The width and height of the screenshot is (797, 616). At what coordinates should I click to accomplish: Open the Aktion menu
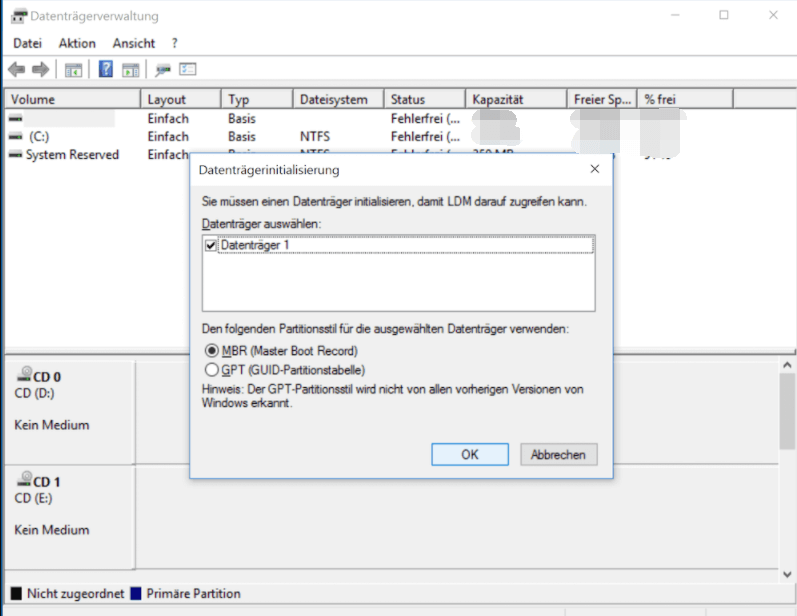[77, 43]
